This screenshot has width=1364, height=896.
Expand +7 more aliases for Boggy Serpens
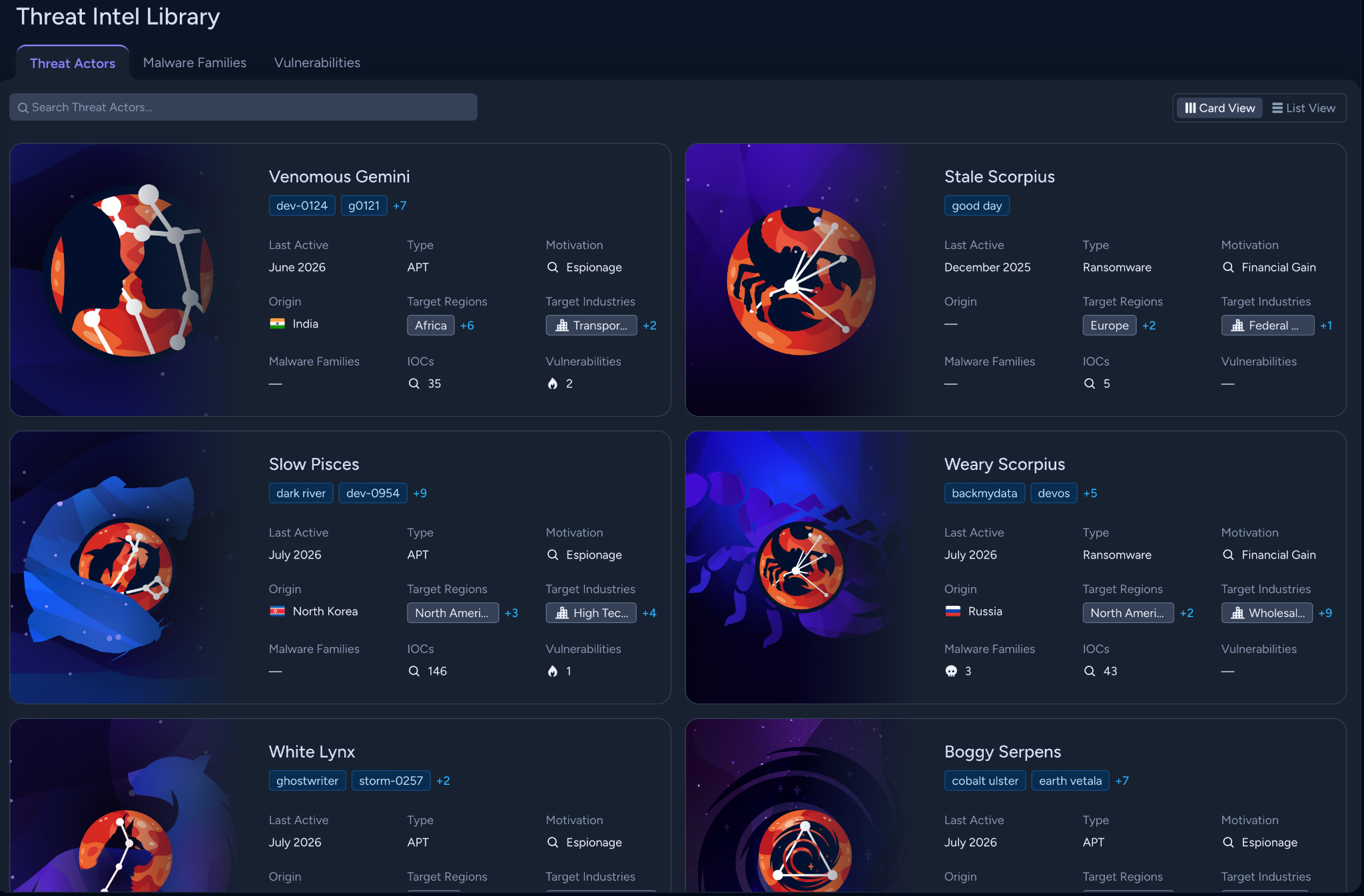[1122, 781]
